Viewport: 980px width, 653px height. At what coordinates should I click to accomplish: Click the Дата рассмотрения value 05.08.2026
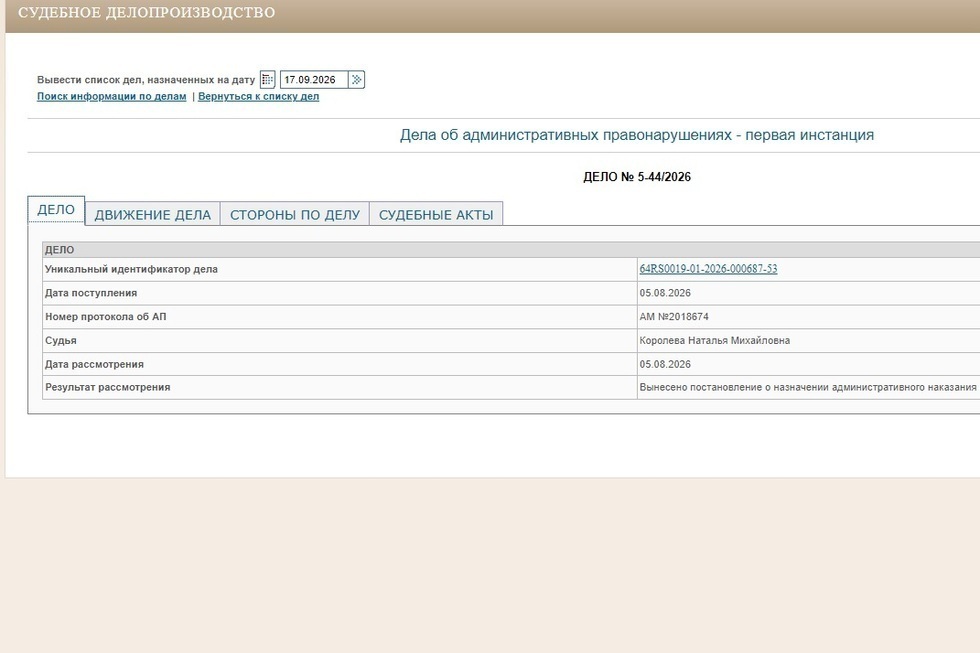tap(665, 364)
